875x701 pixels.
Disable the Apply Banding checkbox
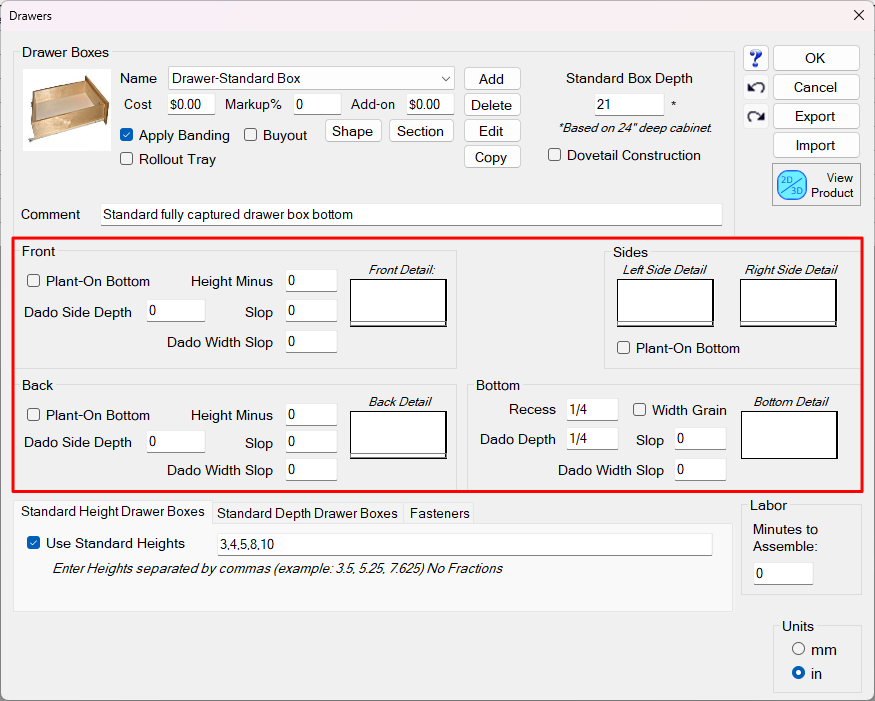pyautogui.click(x=127, y=135)
